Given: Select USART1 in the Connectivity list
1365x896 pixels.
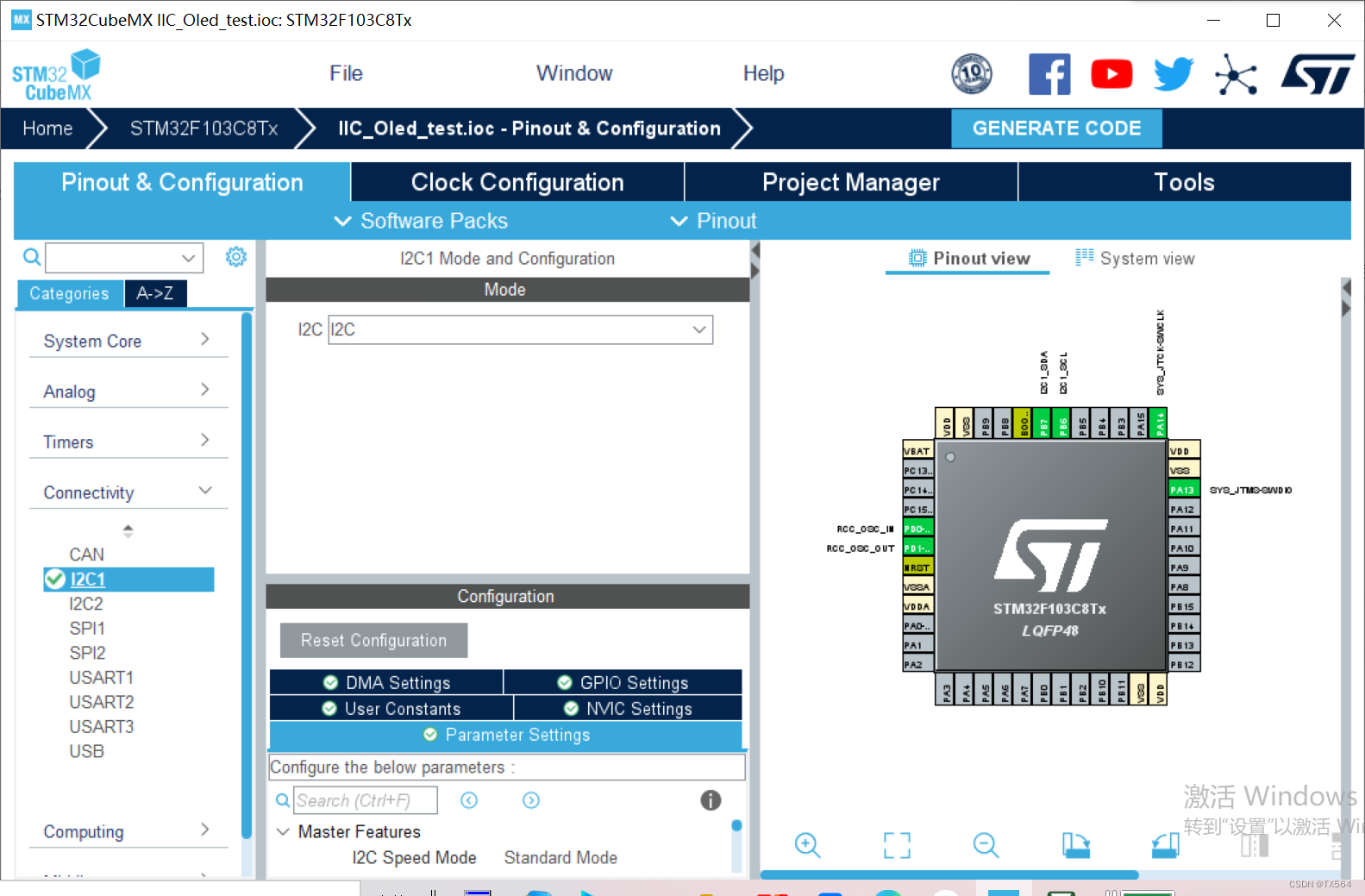Looking at the screenshot, I should pyautogui.click(x=102, y=678).
